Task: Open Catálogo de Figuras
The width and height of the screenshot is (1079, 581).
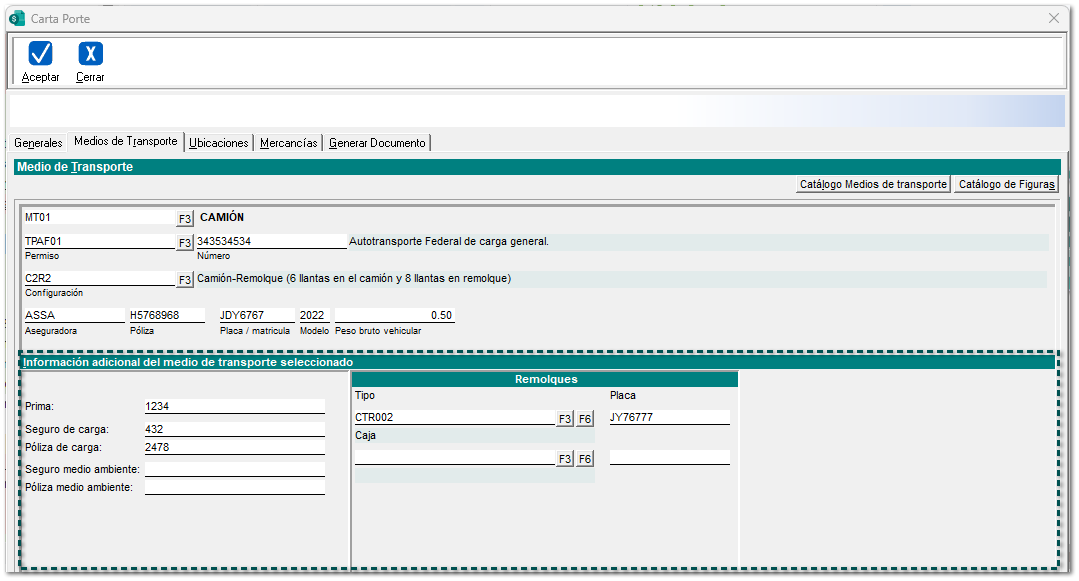Action: click(x=1005, y=184)
